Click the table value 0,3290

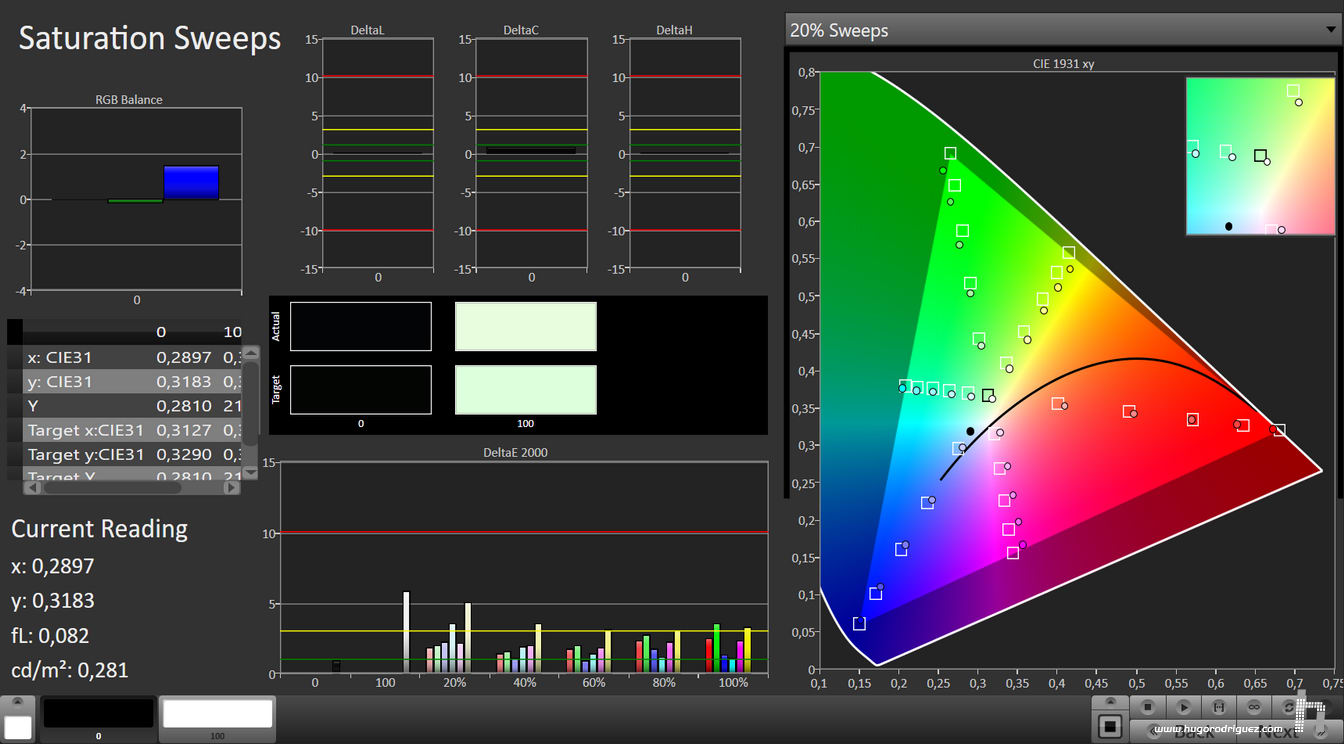click(x=184, y=454)
